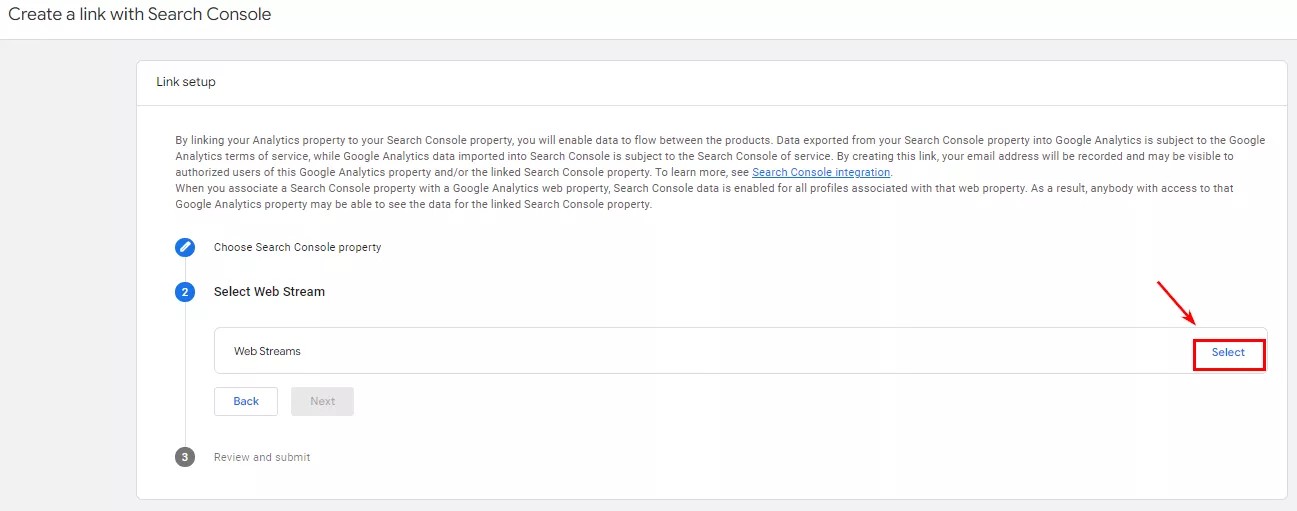
Task: Click the Create a link with Search Console title
Action: click(140, 15)
